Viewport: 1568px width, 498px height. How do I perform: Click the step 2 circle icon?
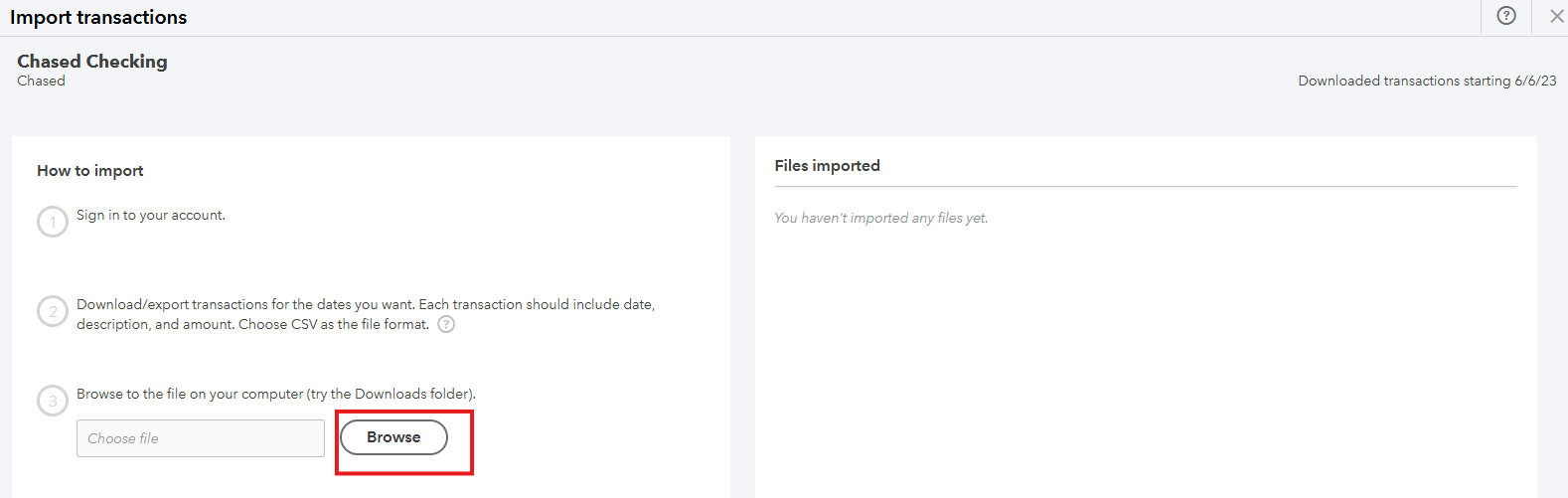point(53,311)
